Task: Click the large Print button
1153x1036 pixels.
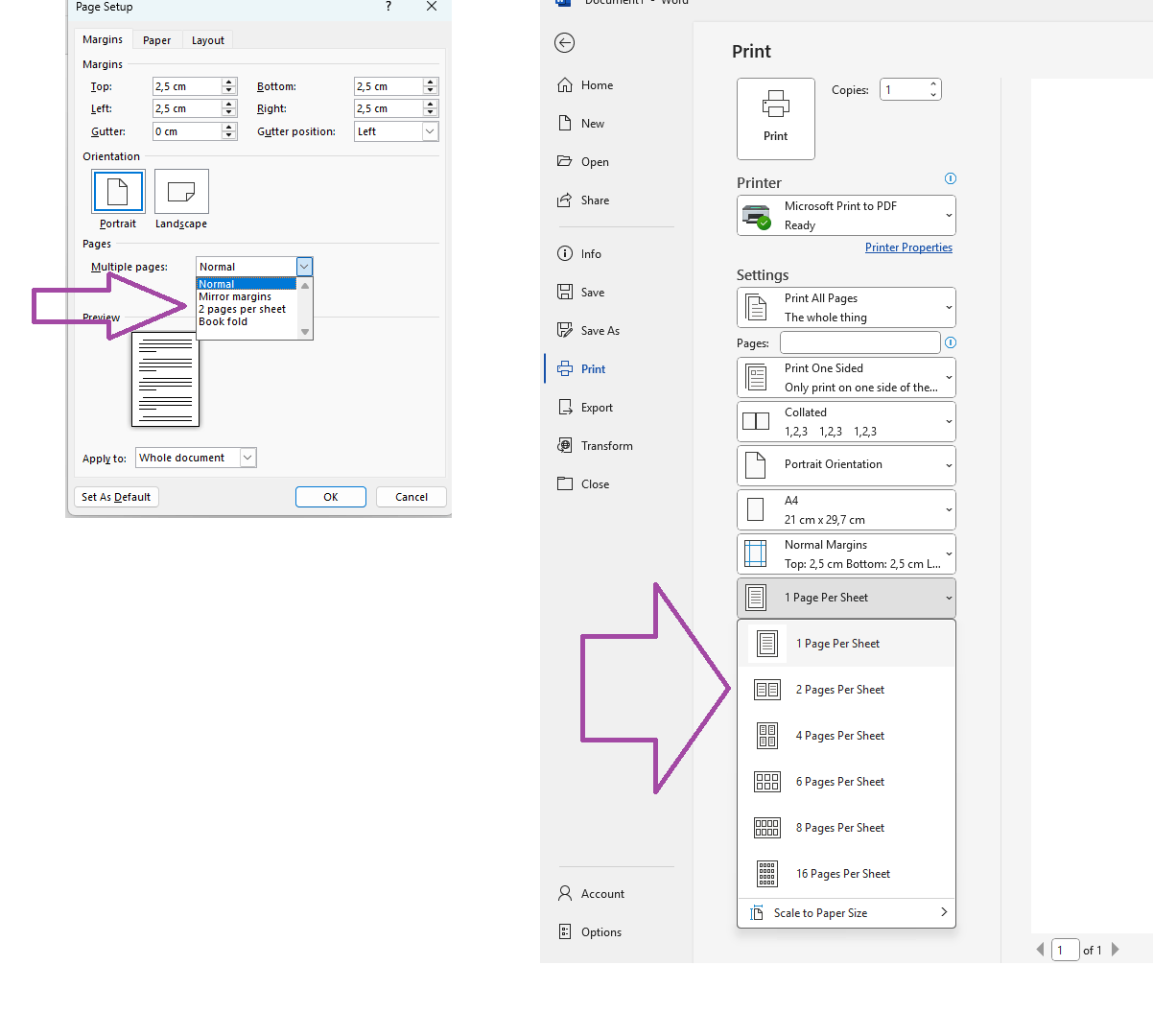Action: click(775, 118)
